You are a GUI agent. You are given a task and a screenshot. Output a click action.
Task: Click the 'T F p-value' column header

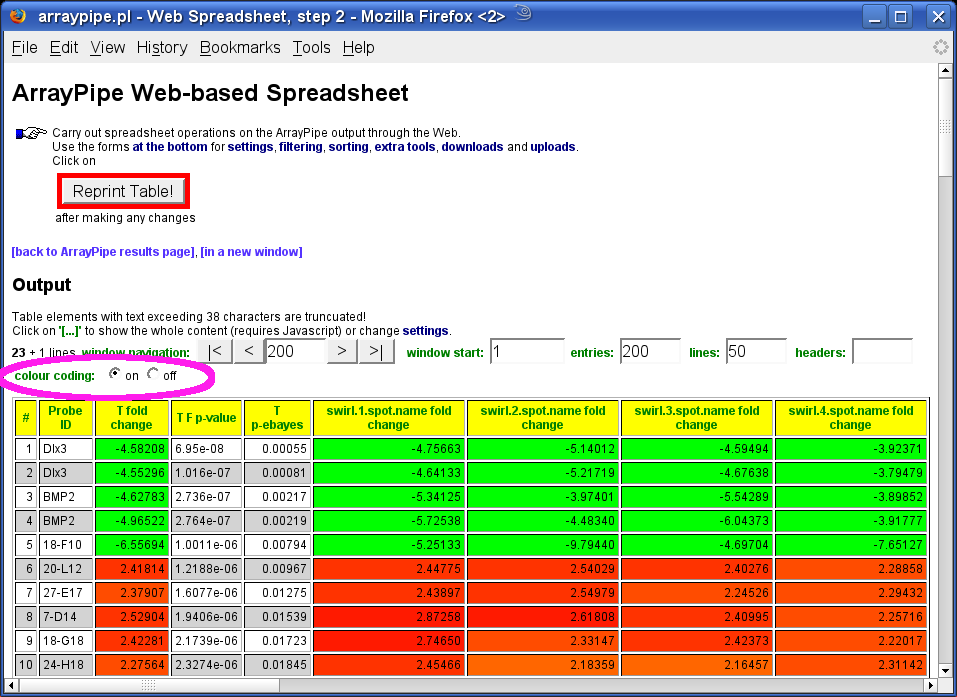[x=206, y=418]
